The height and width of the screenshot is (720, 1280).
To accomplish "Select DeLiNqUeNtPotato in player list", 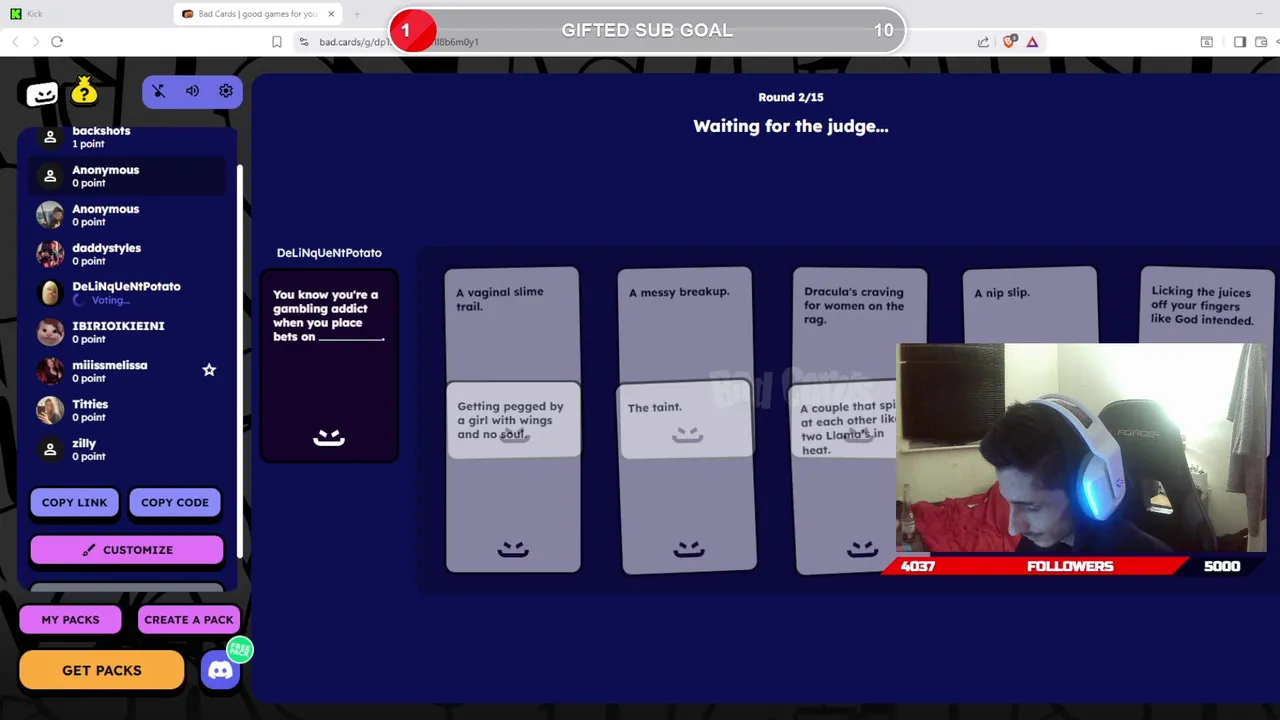I will coord(126,287).
